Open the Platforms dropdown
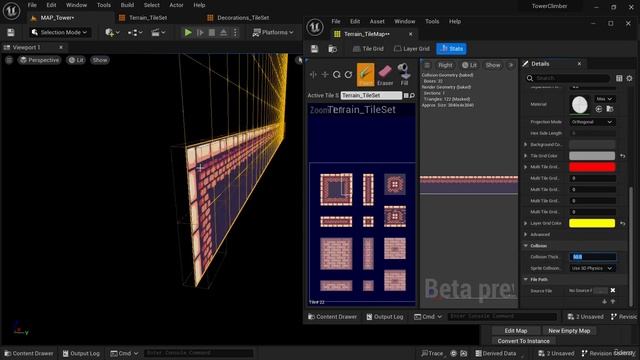 coord(273,32)
